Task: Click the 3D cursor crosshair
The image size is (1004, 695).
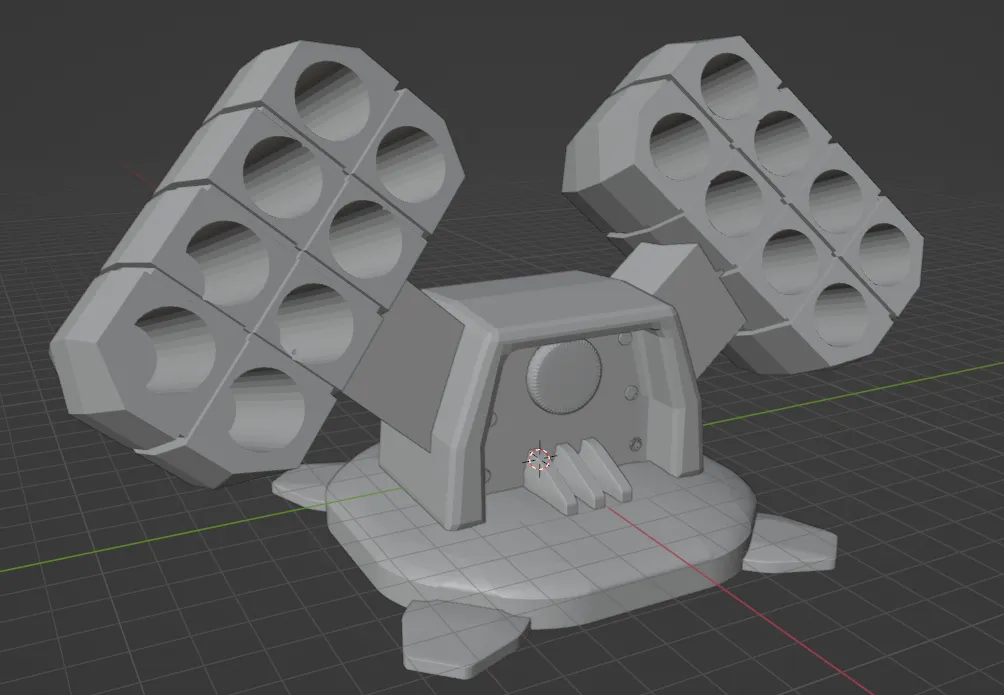Action: point(539,459)
